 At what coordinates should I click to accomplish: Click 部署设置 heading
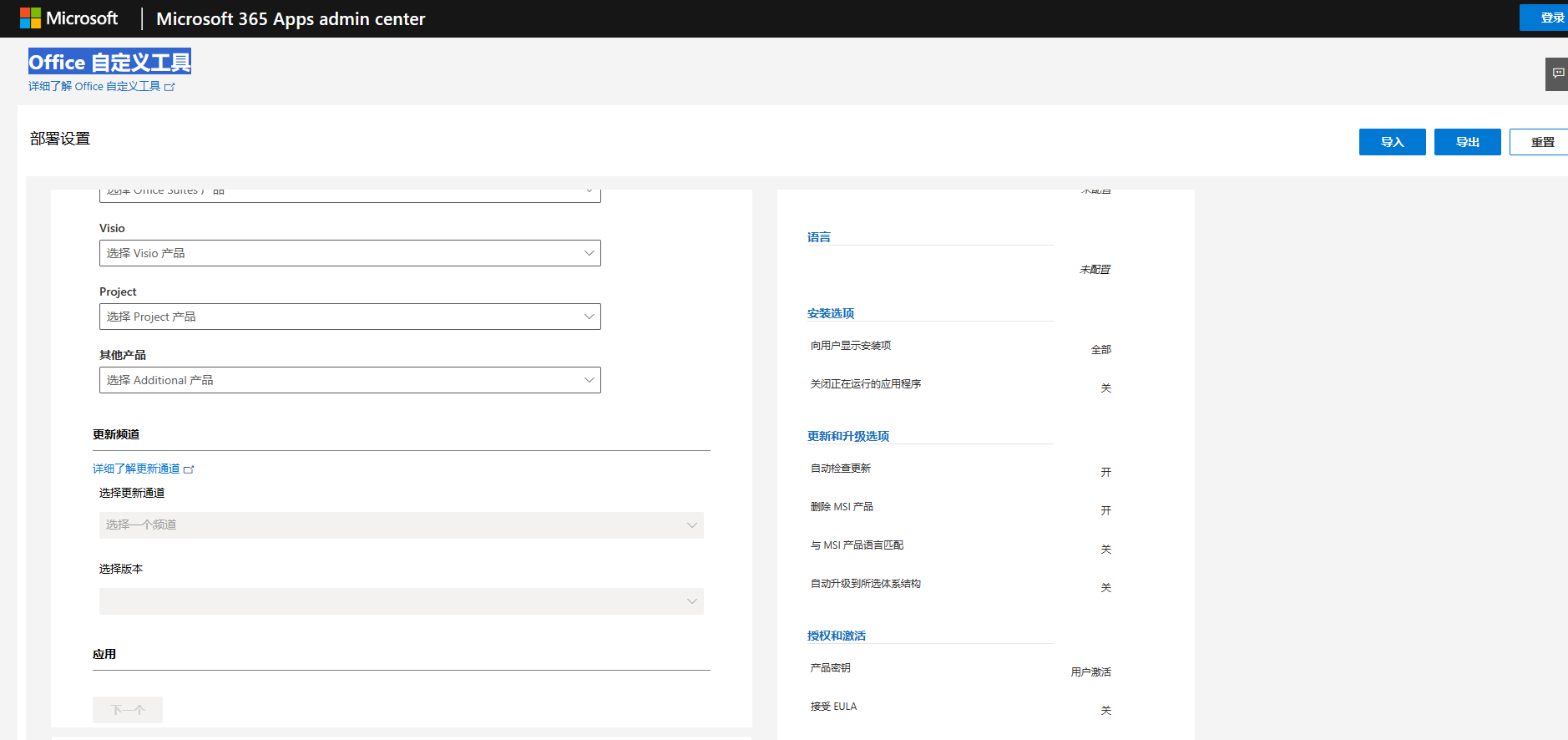click(60, 139)
